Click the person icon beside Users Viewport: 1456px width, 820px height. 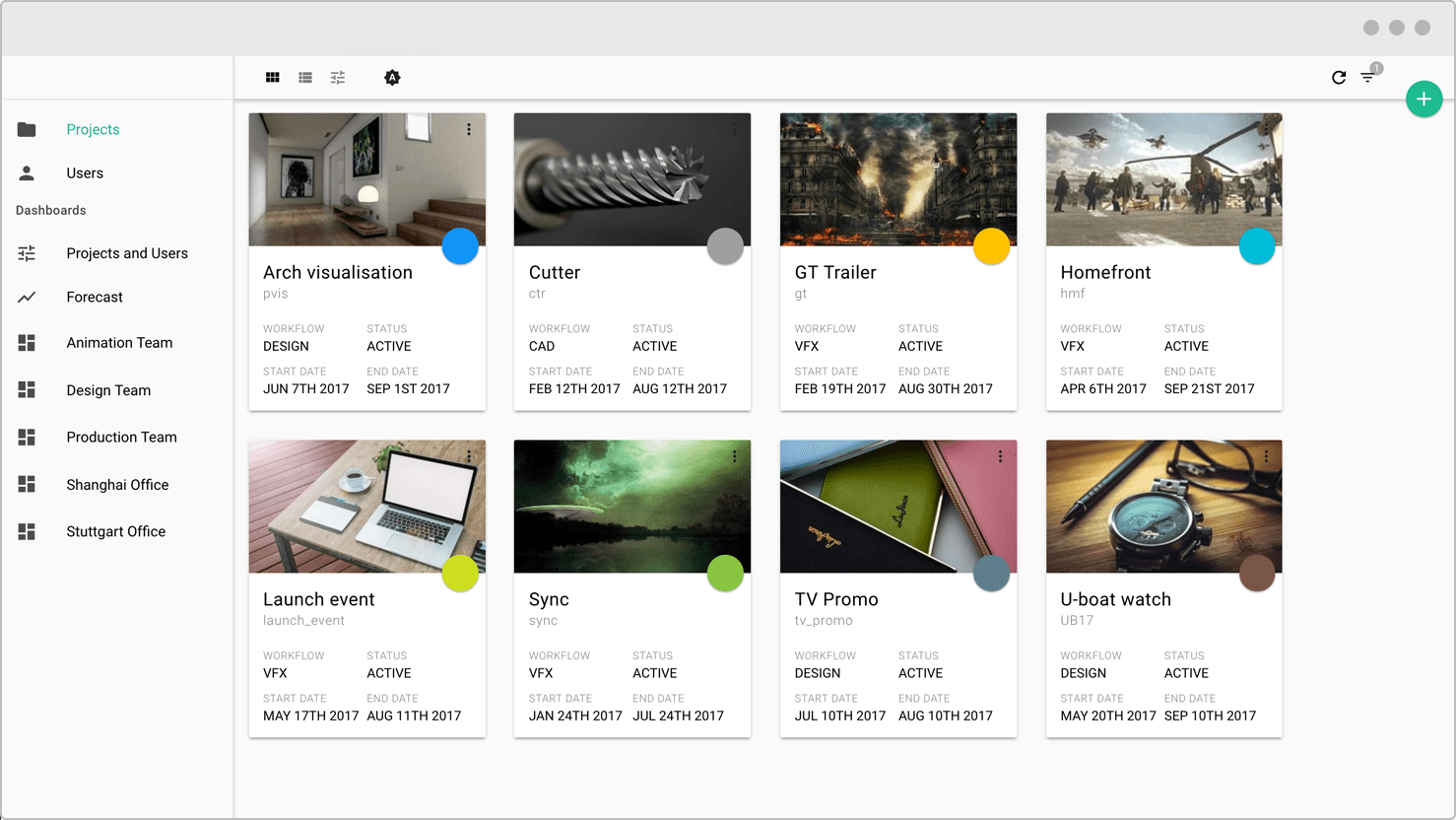27,172
